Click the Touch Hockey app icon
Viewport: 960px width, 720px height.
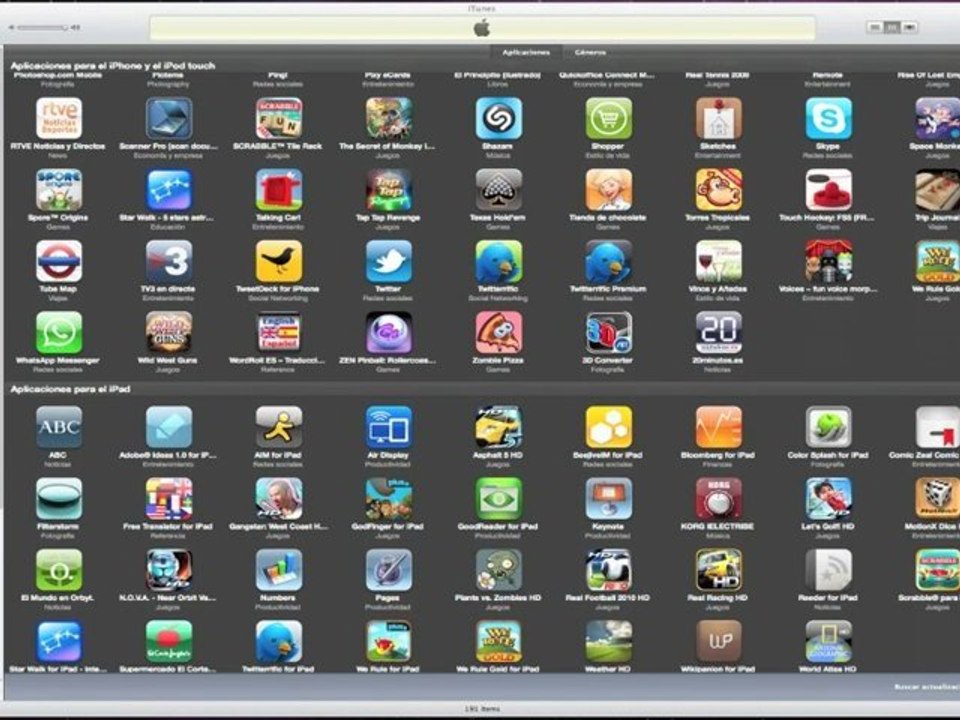[x=828, y=190]
